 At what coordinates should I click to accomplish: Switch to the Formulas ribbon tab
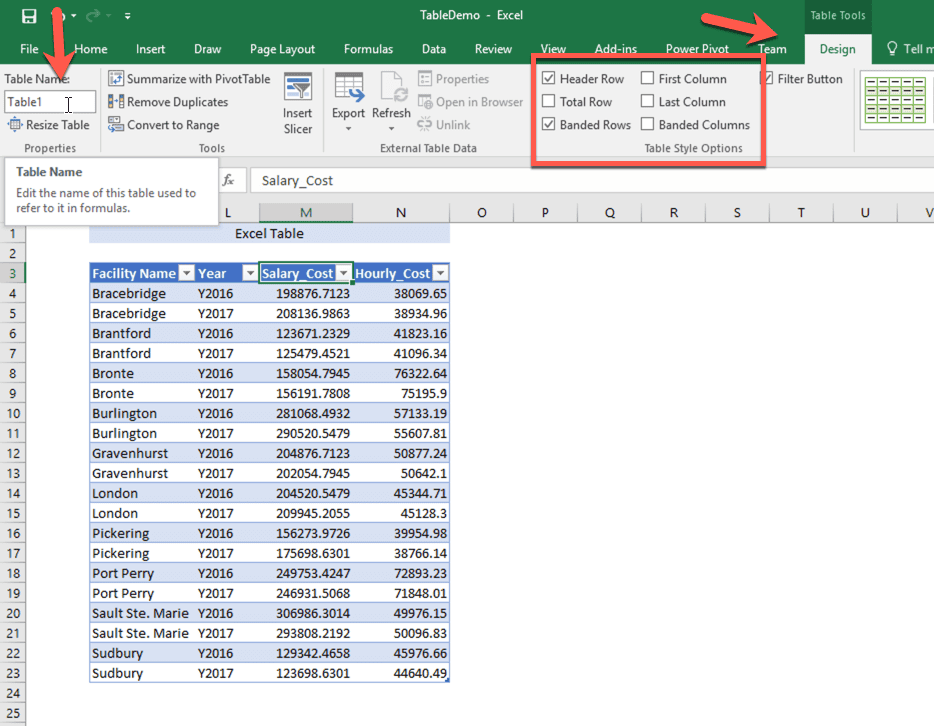[368, 48]
